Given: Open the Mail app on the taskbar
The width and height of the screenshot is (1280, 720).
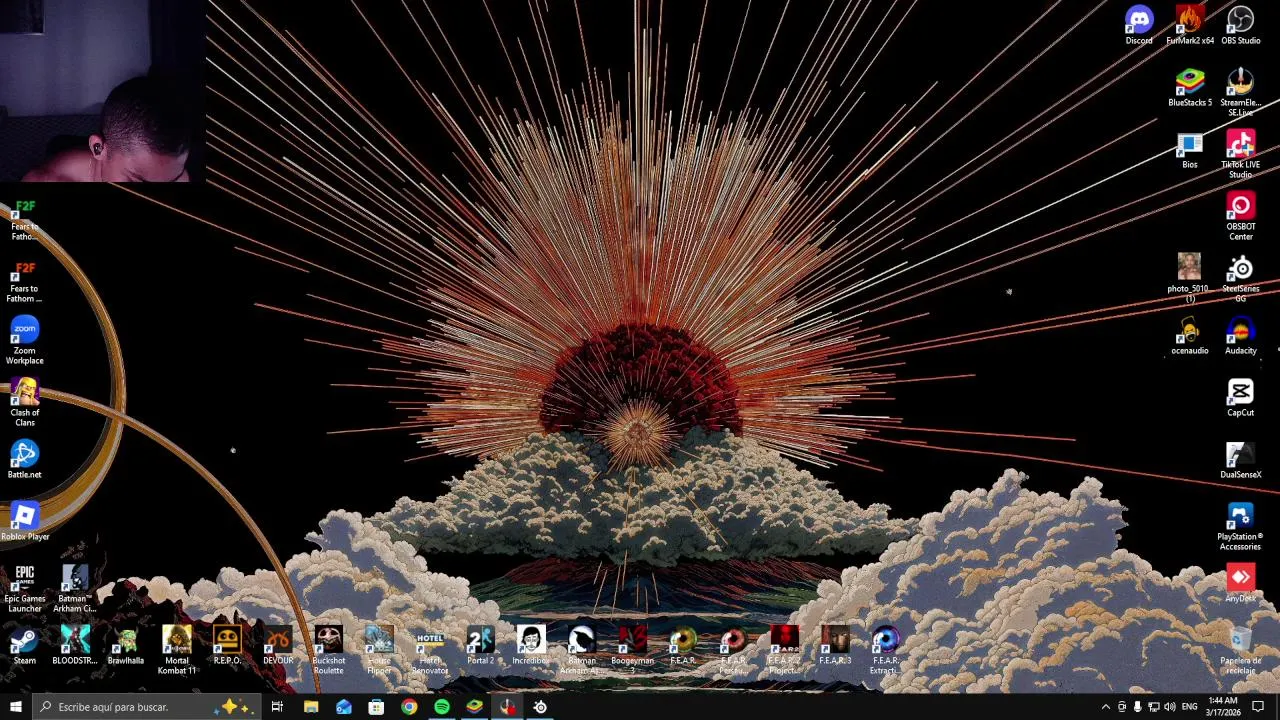Looking at the screenshot, I should pyautogui.click(x=344, y=707).
